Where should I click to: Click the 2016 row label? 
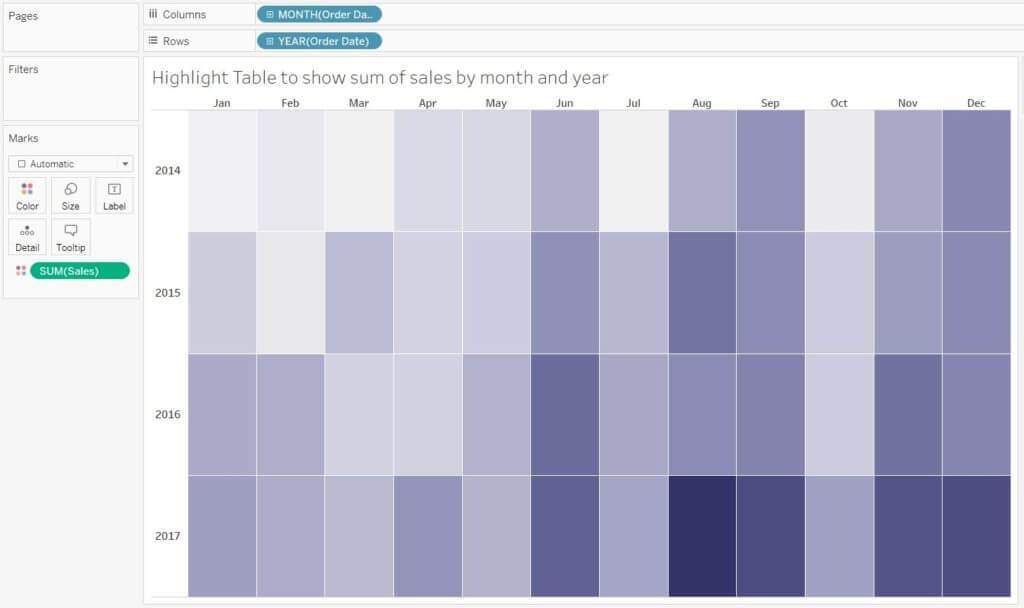point(167,414)
